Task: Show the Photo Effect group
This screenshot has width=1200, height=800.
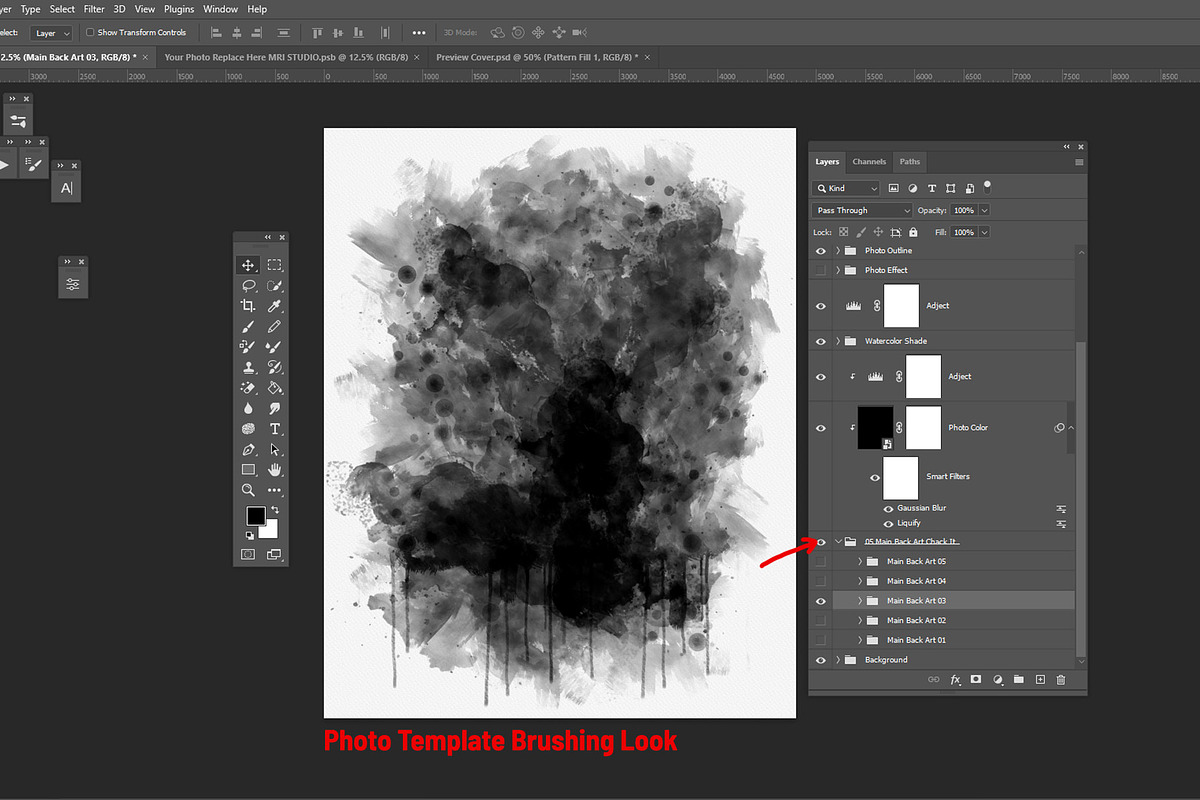Action: [x=821, y=270]
